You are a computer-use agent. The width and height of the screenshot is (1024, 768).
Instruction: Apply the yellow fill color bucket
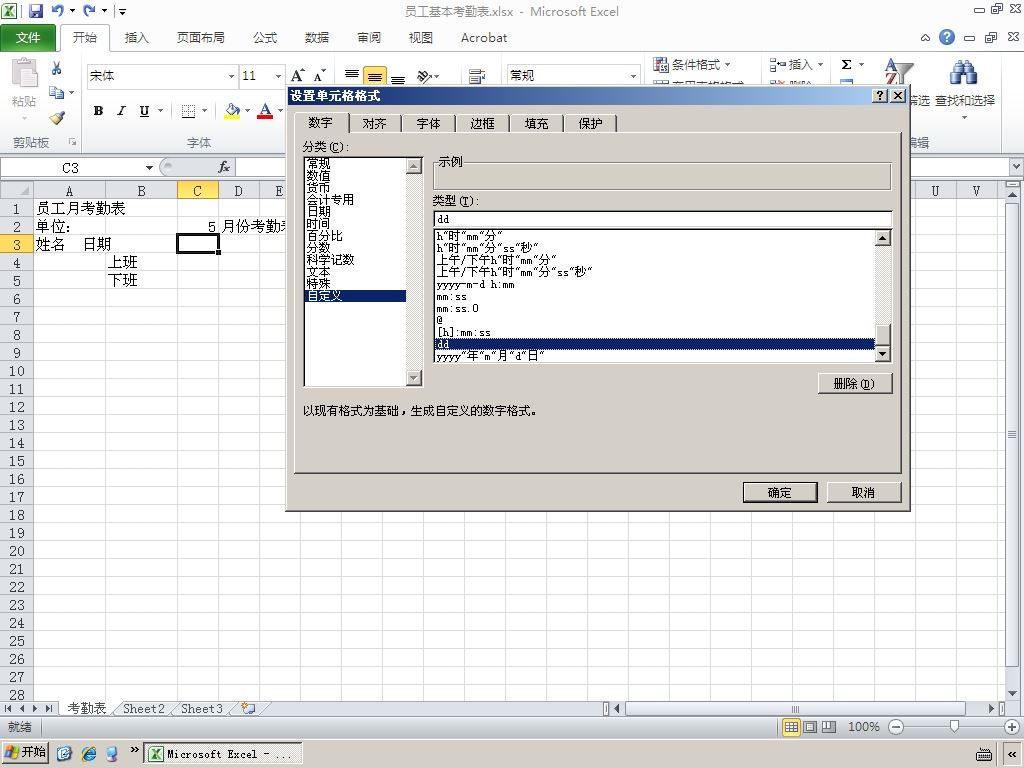click(232, 111)
